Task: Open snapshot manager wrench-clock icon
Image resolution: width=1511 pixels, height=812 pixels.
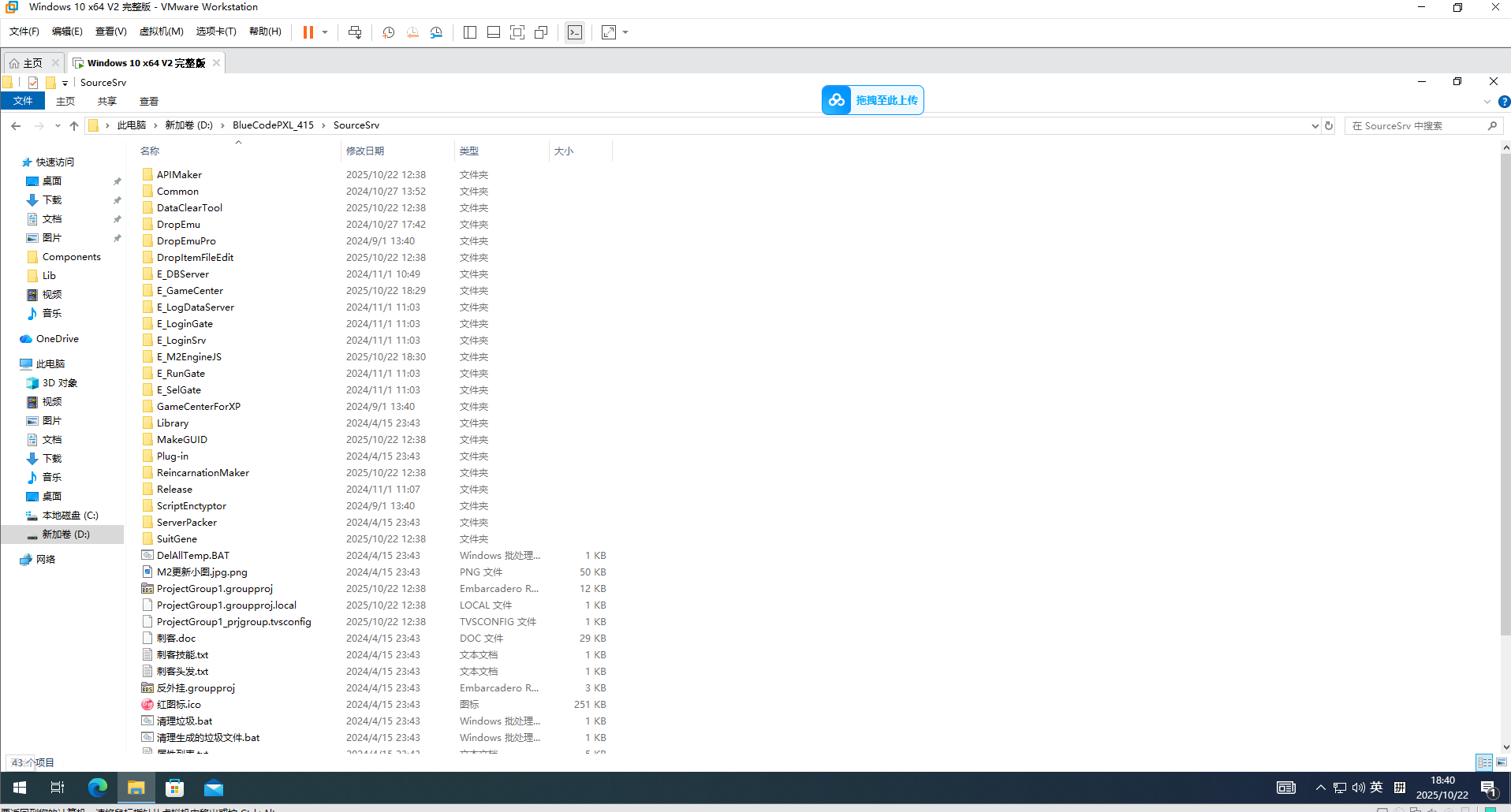Action: point(436,32)
